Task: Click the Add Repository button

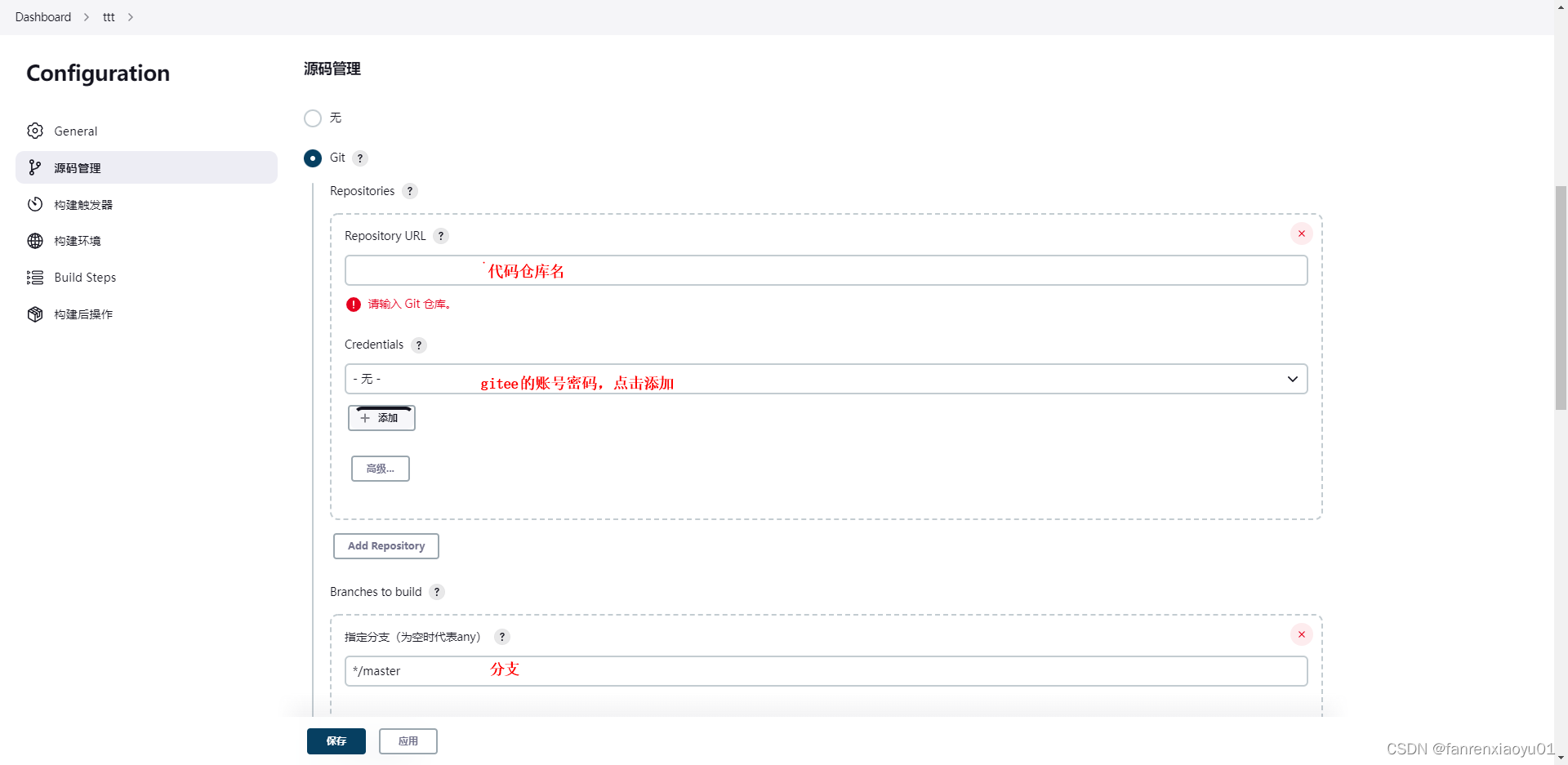Action: pos(386,546)
